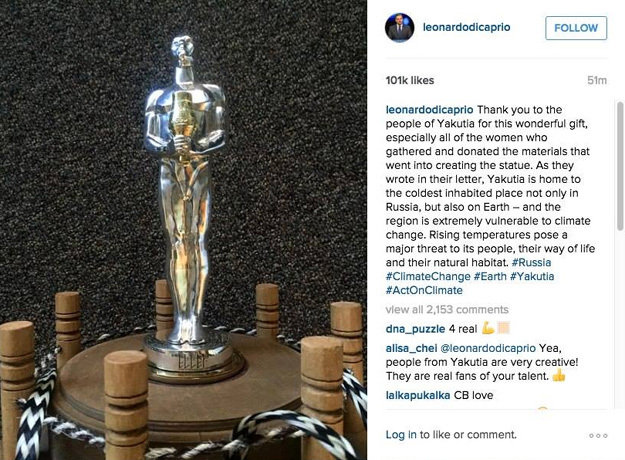The height and width of the screenshot is (460, 625).
Task: Click the Follow button
Action: [x=576, y=28]
